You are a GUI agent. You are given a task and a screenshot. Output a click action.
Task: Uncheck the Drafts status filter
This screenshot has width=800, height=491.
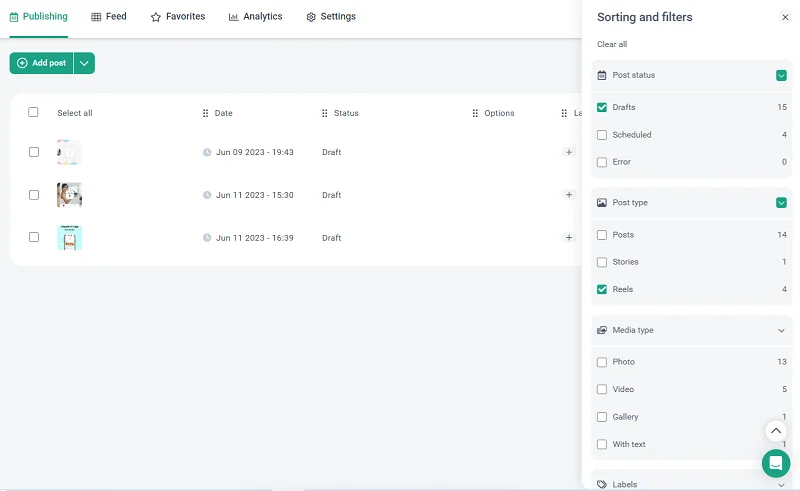602,107
